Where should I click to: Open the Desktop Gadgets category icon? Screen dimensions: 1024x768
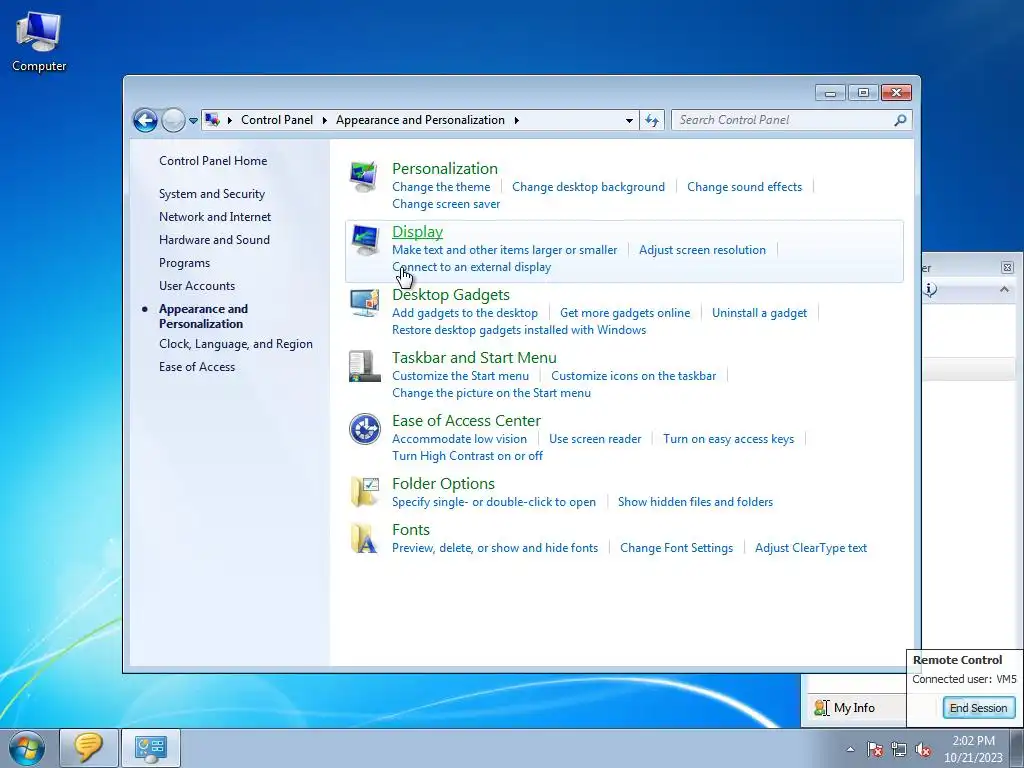click(x=364, y=302)
